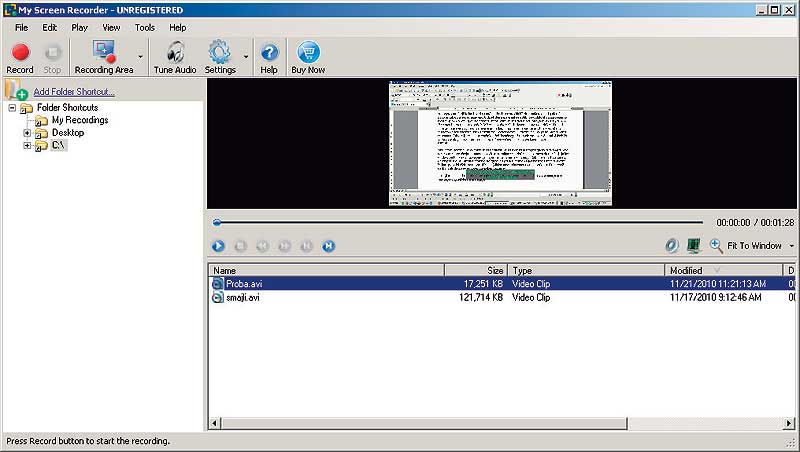Click the magnifier zoom icon
The height and width of the screenshot is (452, 800).
(x=716, y=246)
